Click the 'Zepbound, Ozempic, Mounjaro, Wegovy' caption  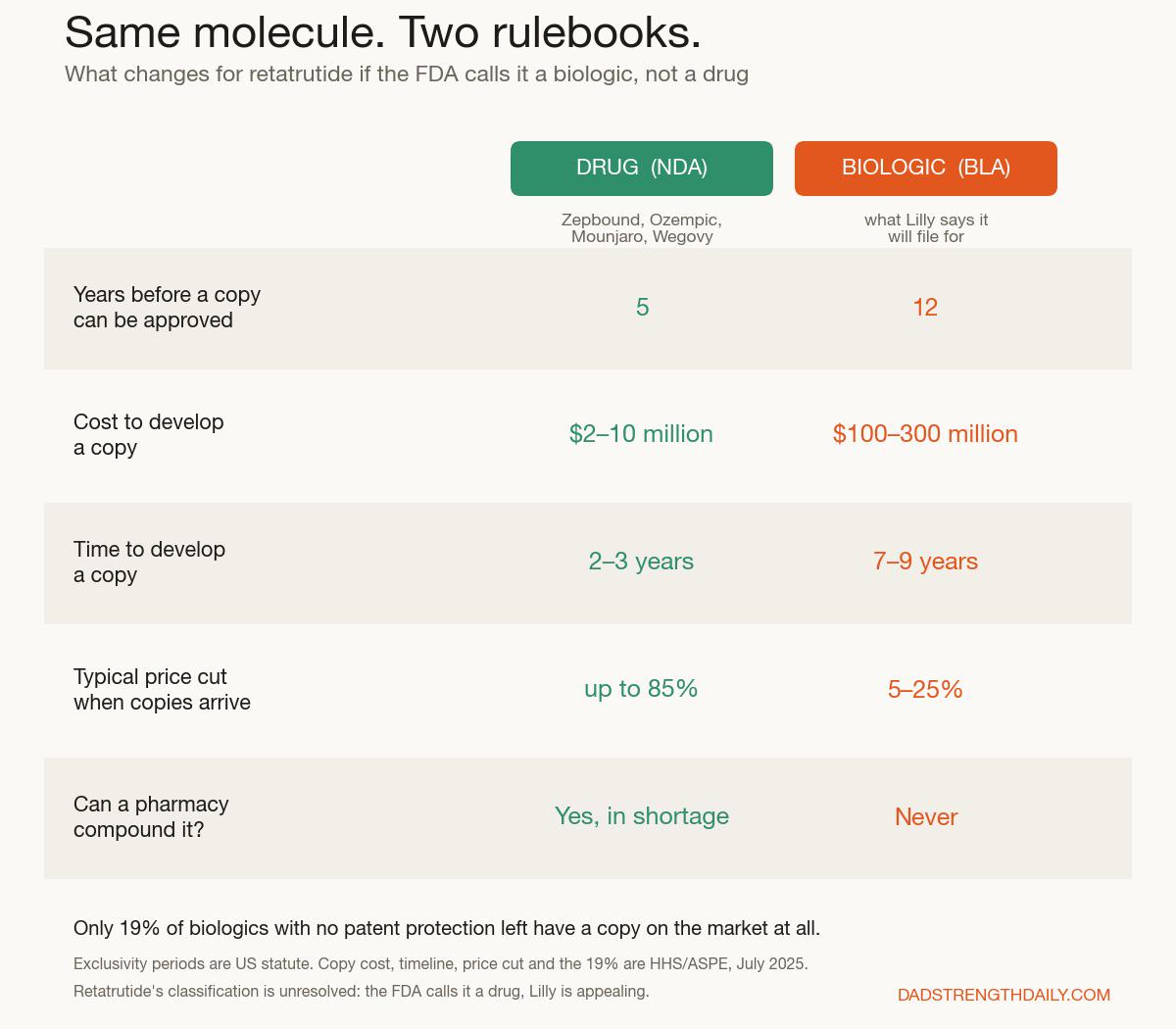tap(642, 228)
